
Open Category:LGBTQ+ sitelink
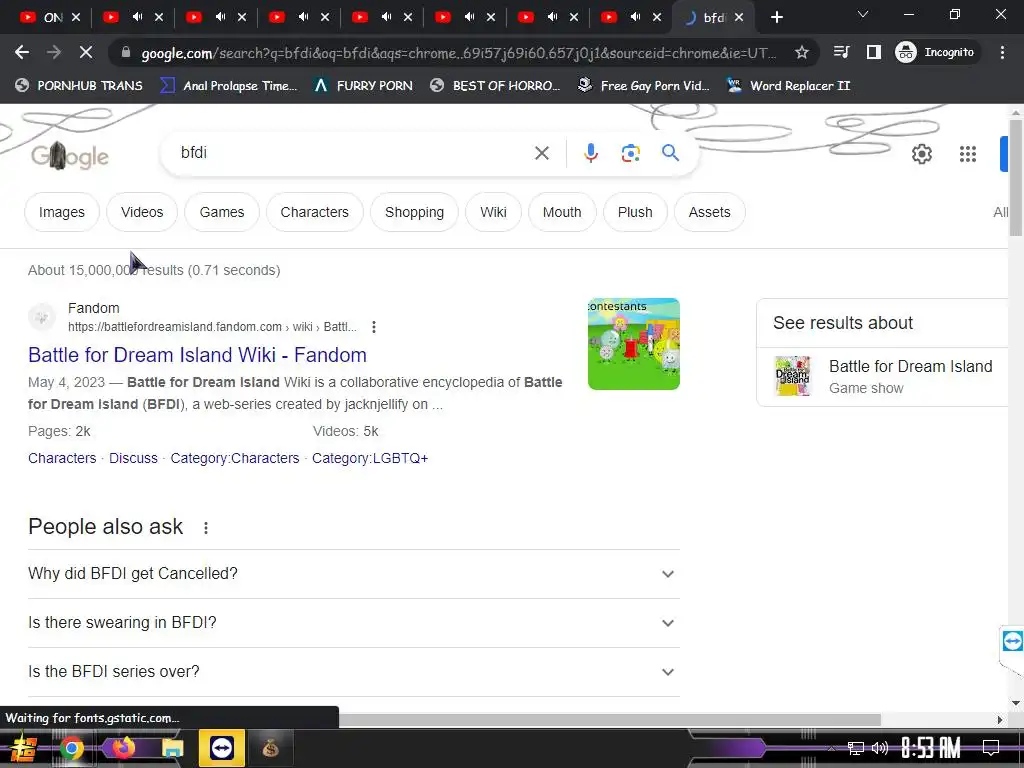tap(370, 458)
